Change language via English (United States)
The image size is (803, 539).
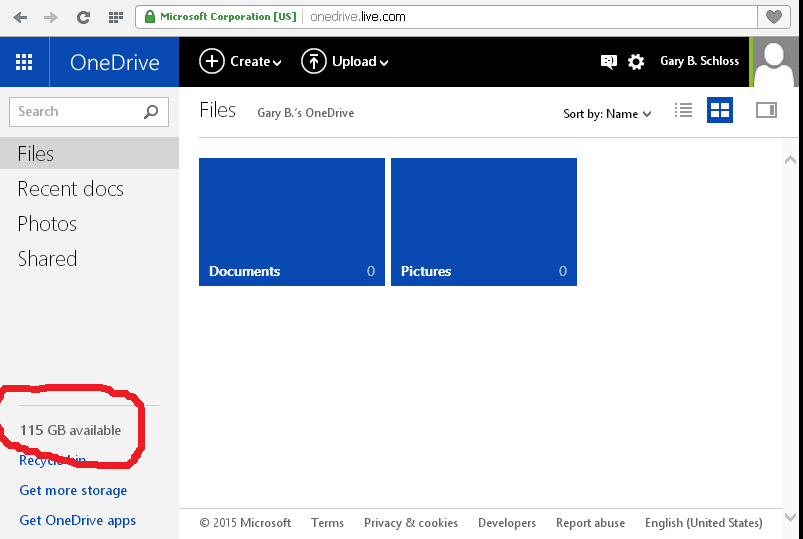[x=704, y=523]
